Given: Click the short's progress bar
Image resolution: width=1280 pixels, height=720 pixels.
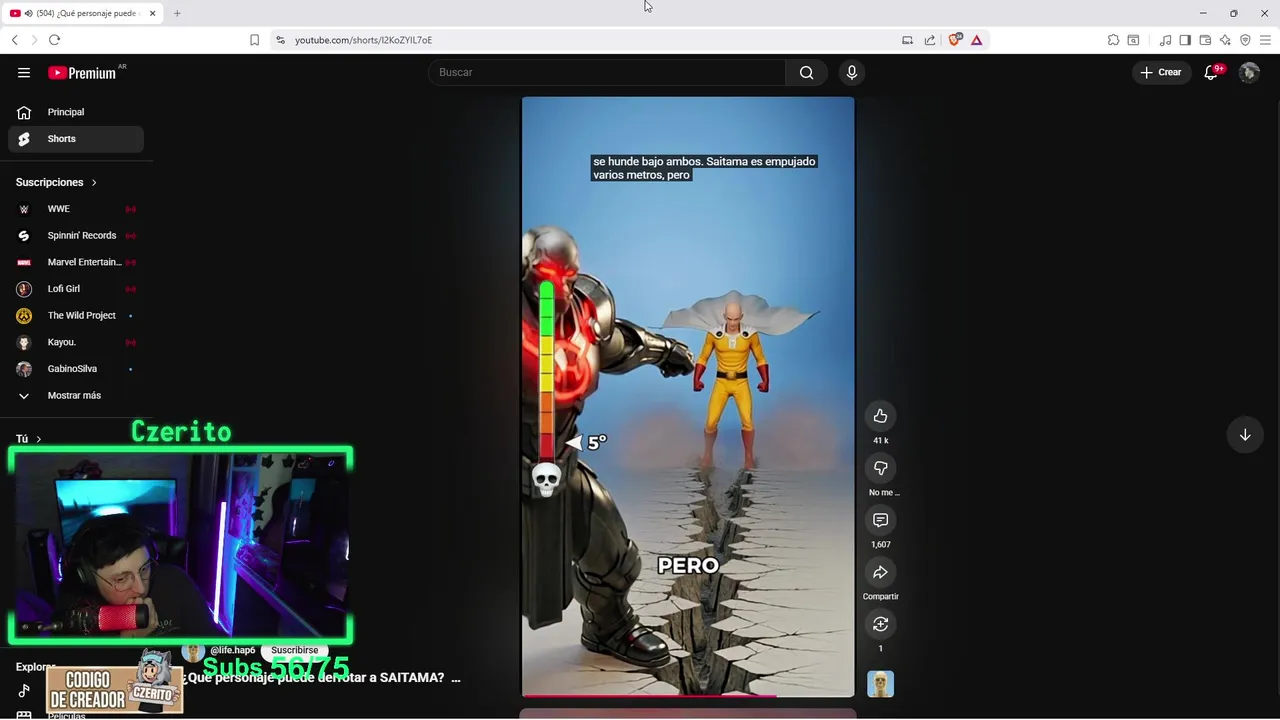Looking at the screenshot, I should coord(688,695).
